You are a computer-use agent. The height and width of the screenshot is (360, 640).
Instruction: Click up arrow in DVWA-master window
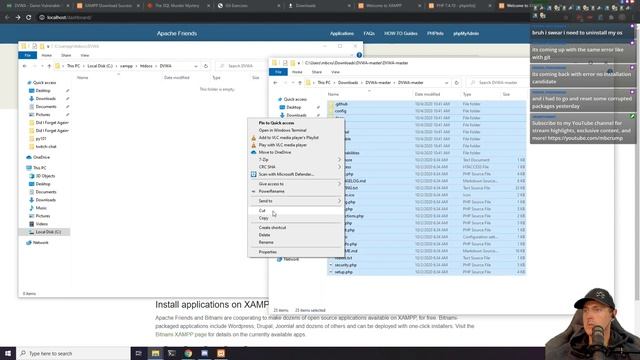pyautogui.click(x=300, y=83)
